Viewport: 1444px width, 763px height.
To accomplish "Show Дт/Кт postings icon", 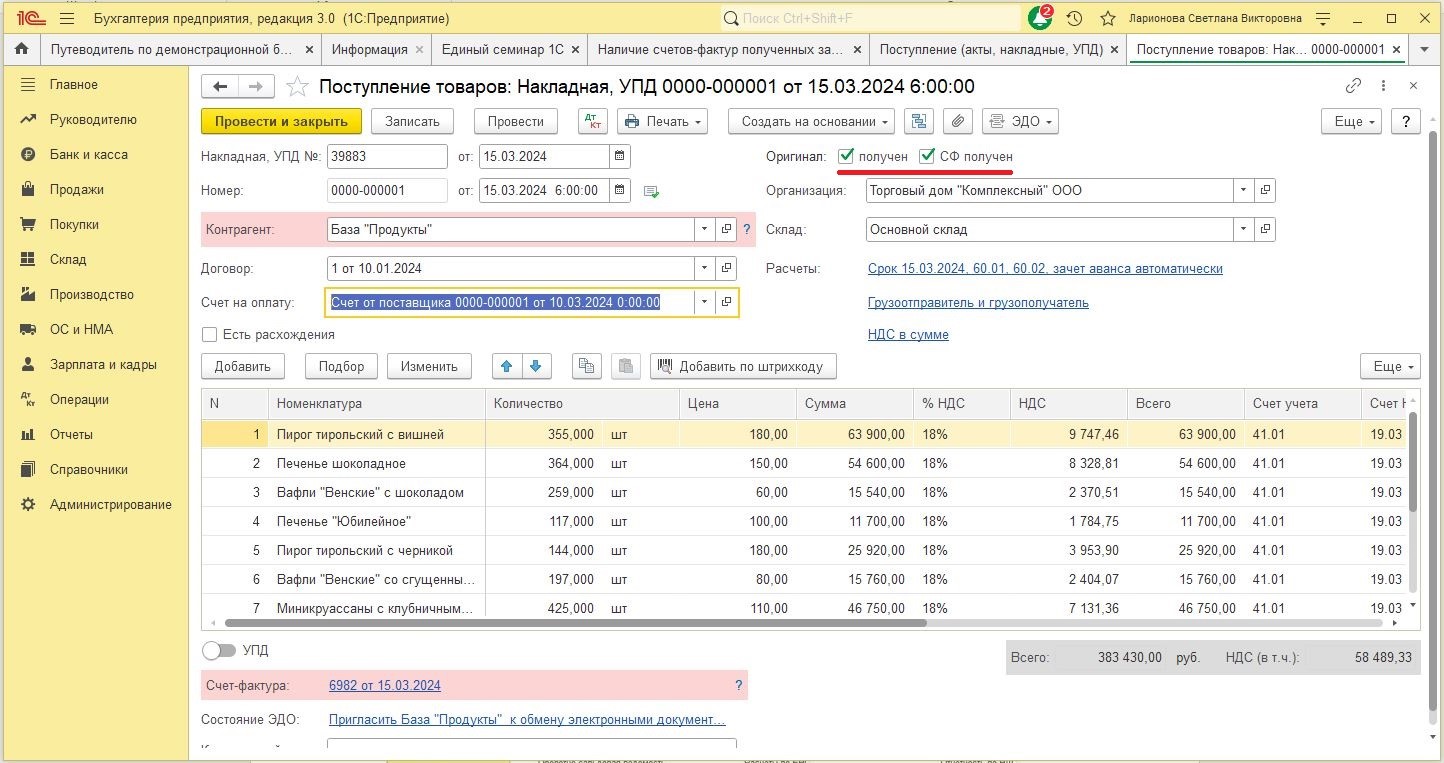I will 593,121.
